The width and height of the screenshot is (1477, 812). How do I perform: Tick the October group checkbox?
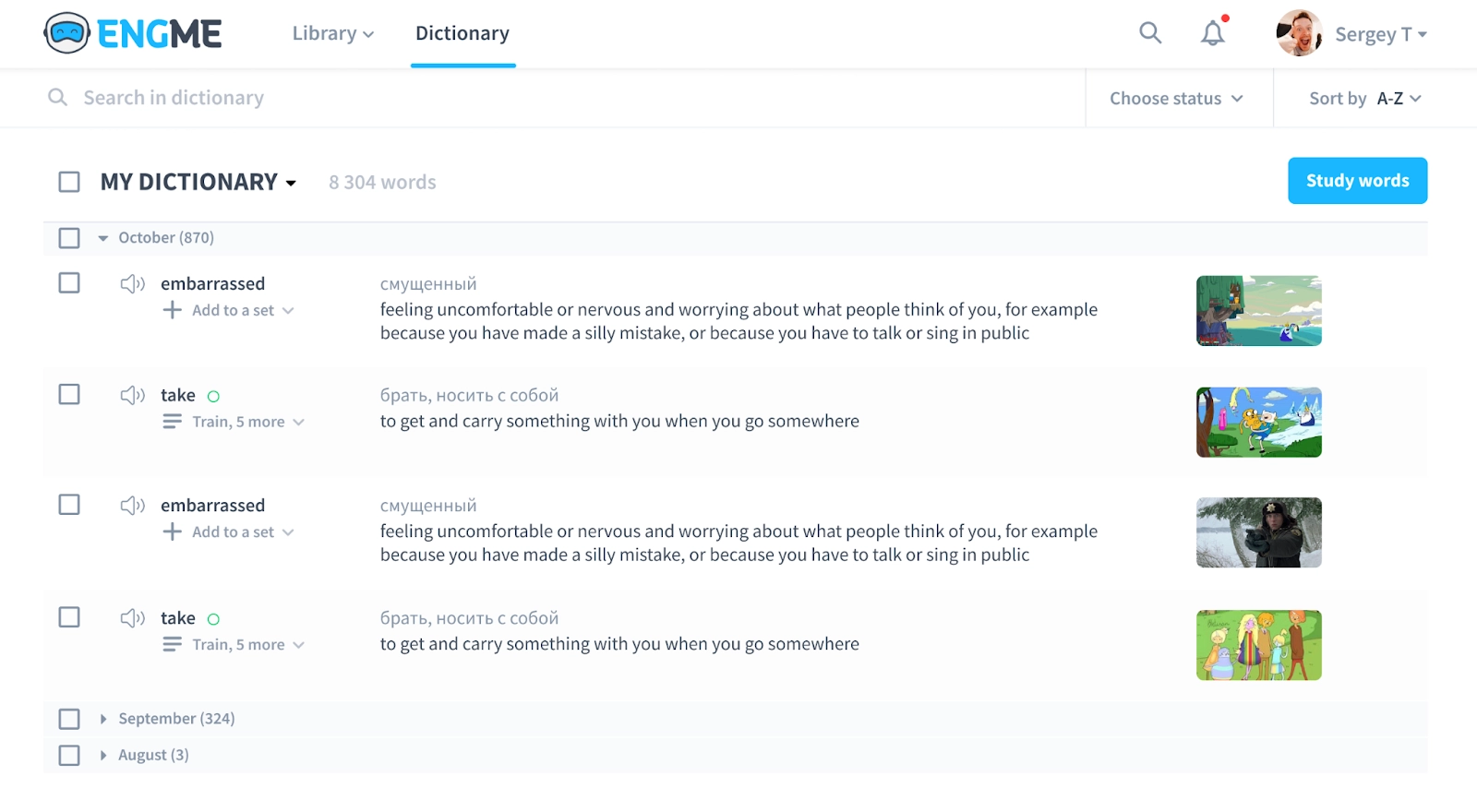click(69, 238)
